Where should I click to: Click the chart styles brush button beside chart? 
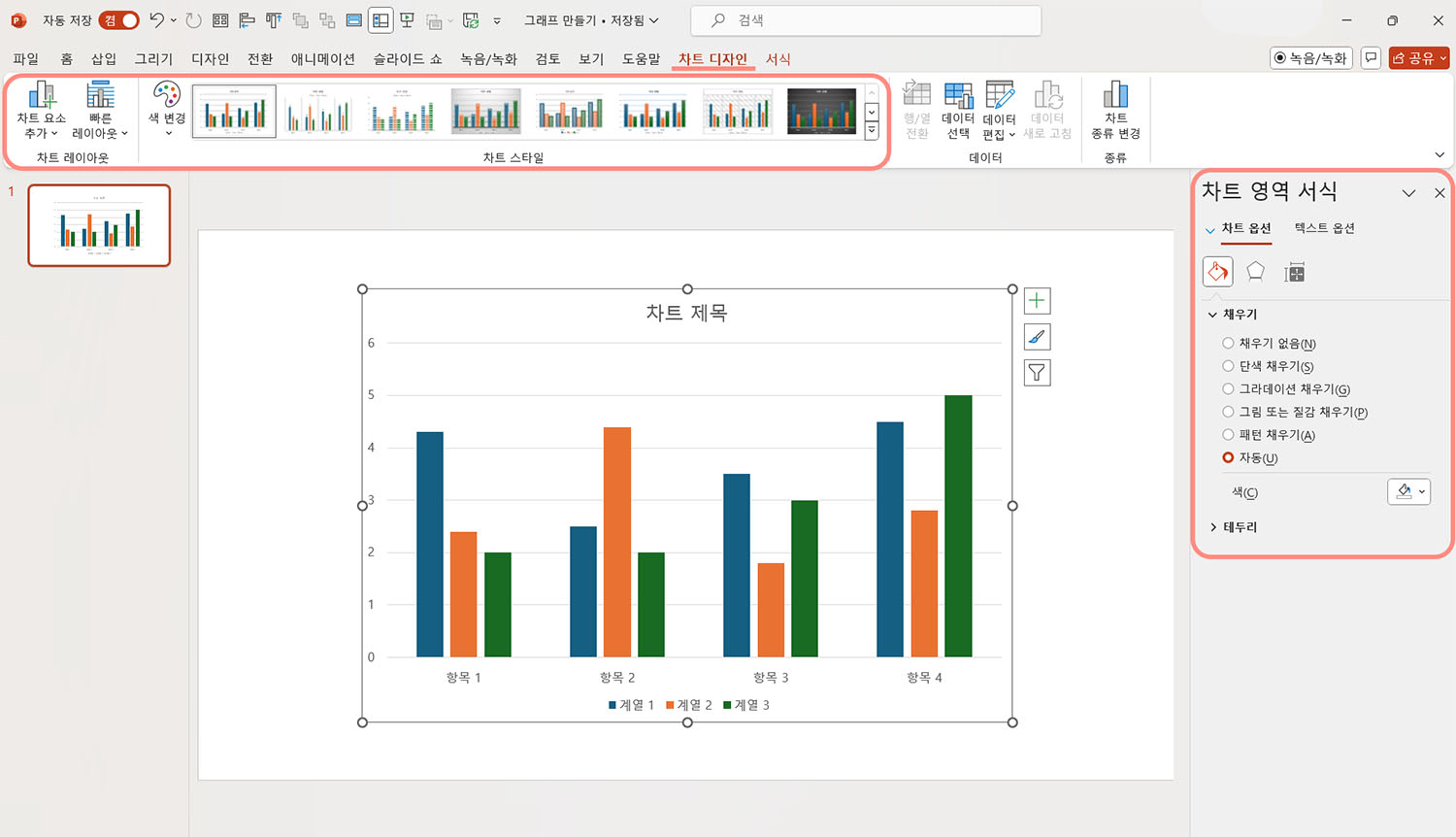click(x=1037, y=337)
